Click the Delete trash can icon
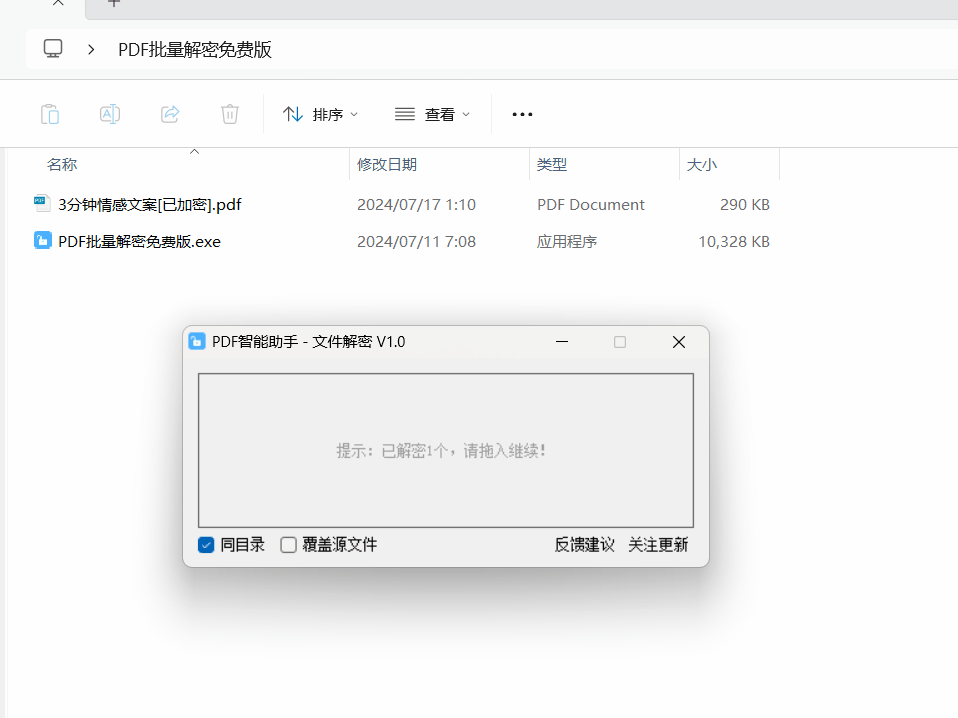 [x=230, y=114]
